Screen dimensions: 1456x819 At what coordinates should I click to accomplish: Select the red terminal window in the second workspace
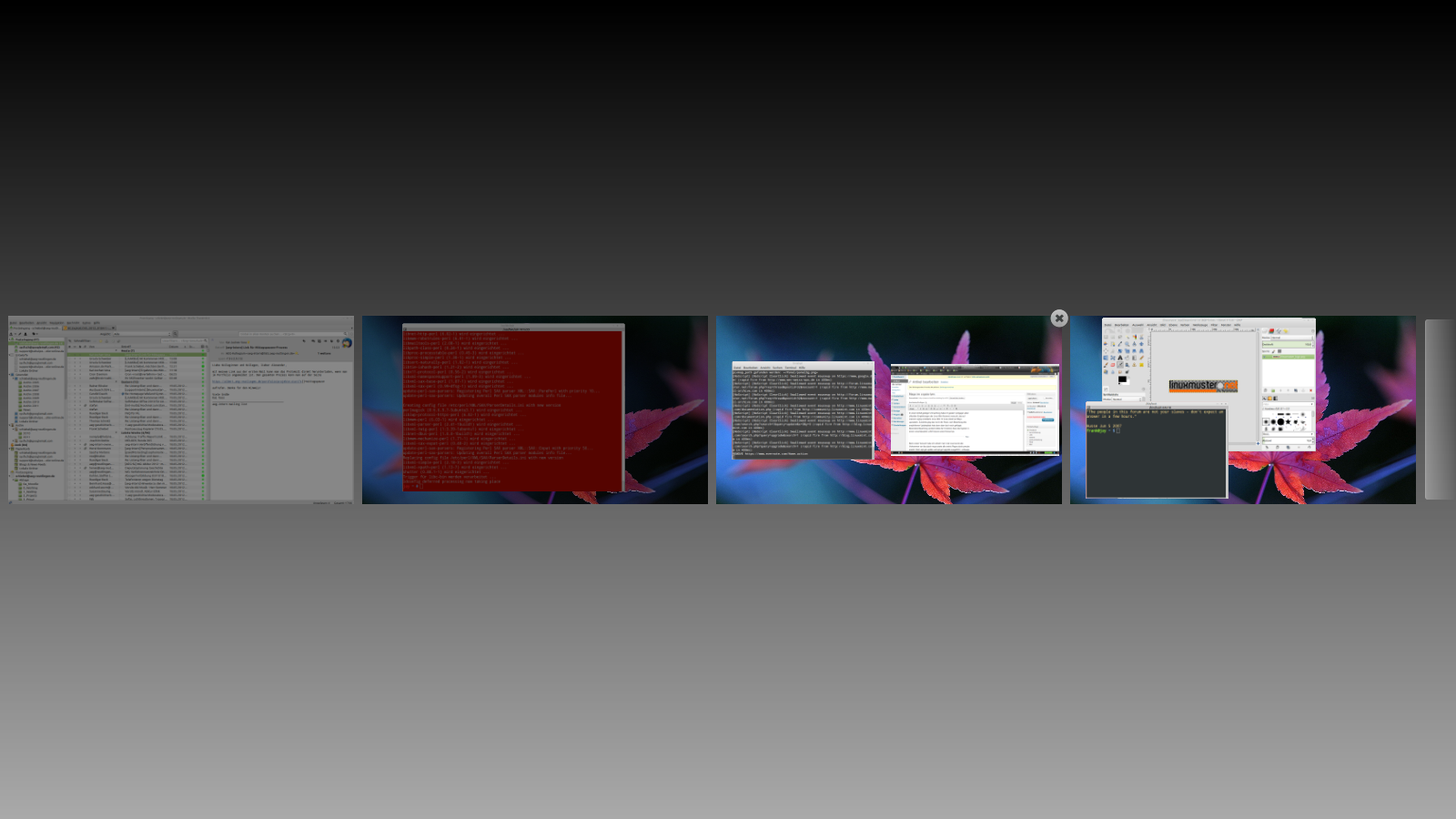(513, 408)
